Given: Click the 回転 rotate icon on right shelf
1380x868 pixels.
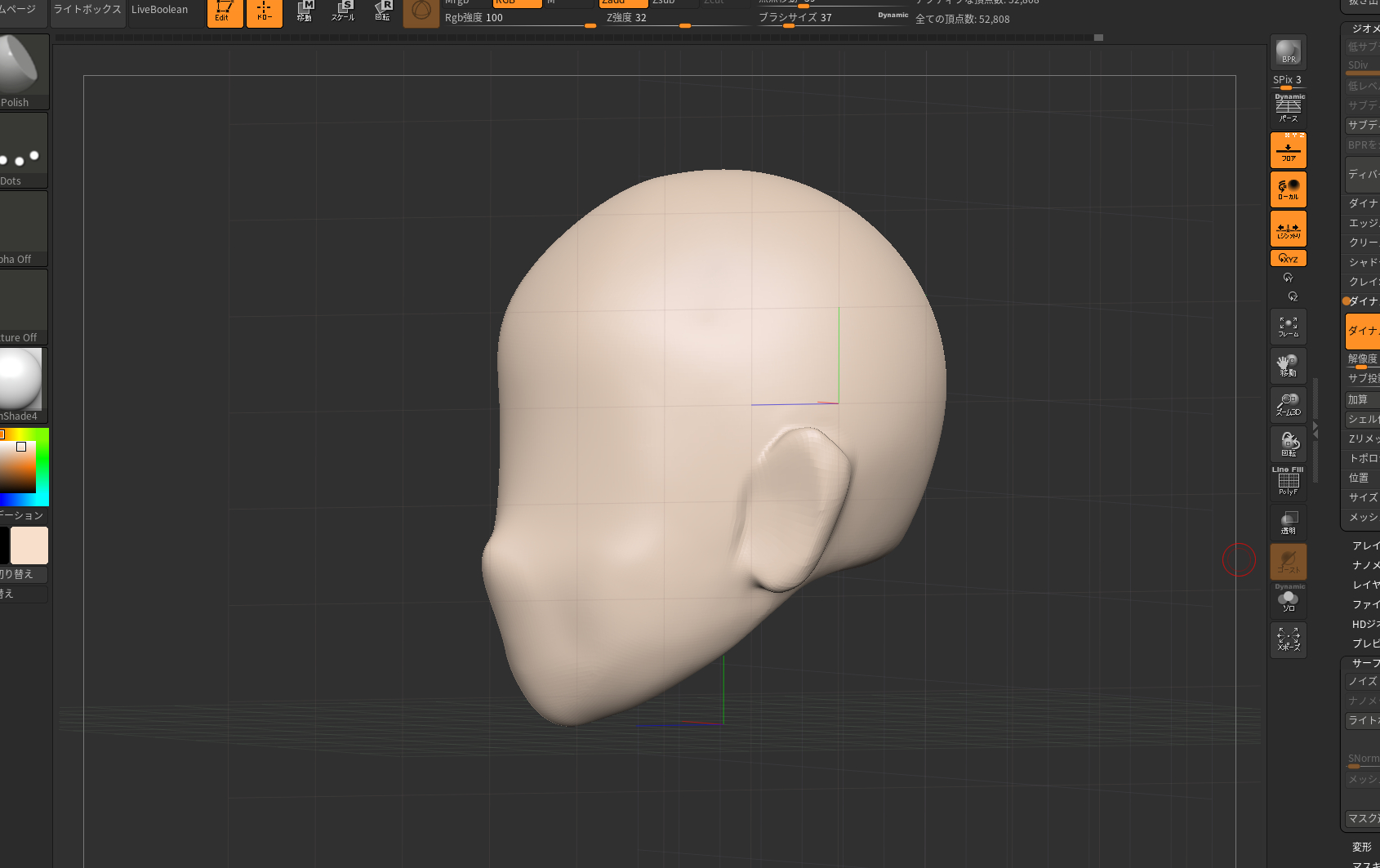Looking at the screenshot, I should (x=1289, y=444).
